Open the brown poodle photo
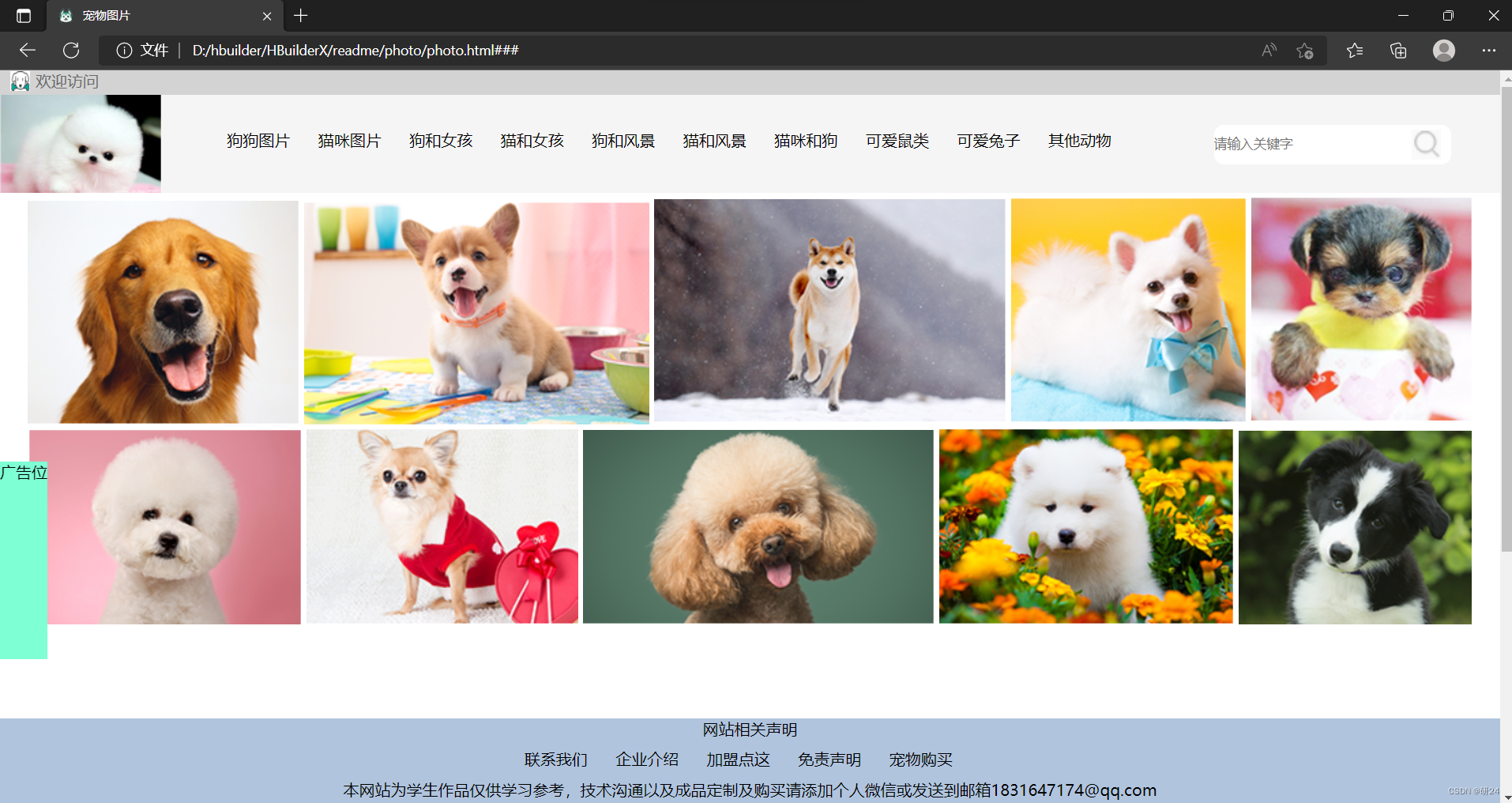The image size is (1512, 803). point(758,526)
